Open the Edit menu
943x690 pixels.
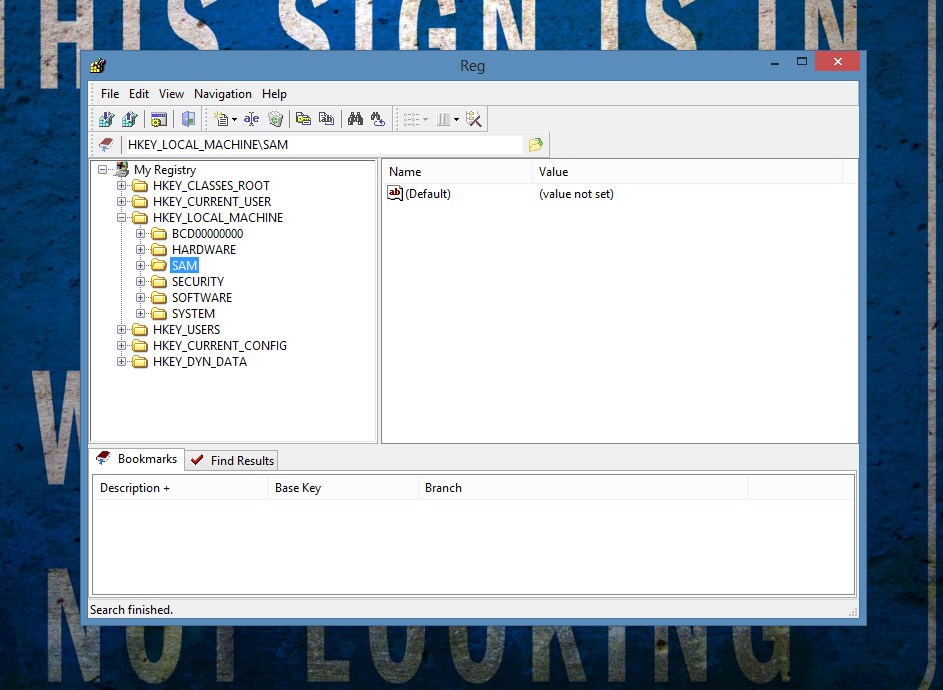[x=139, y=94]
